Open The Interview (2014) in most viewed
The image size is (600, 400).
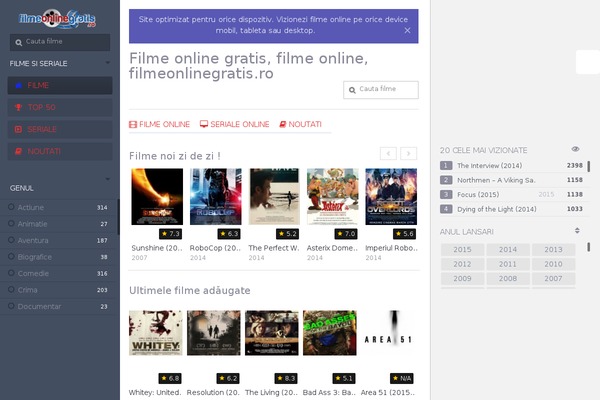[489, 166]
